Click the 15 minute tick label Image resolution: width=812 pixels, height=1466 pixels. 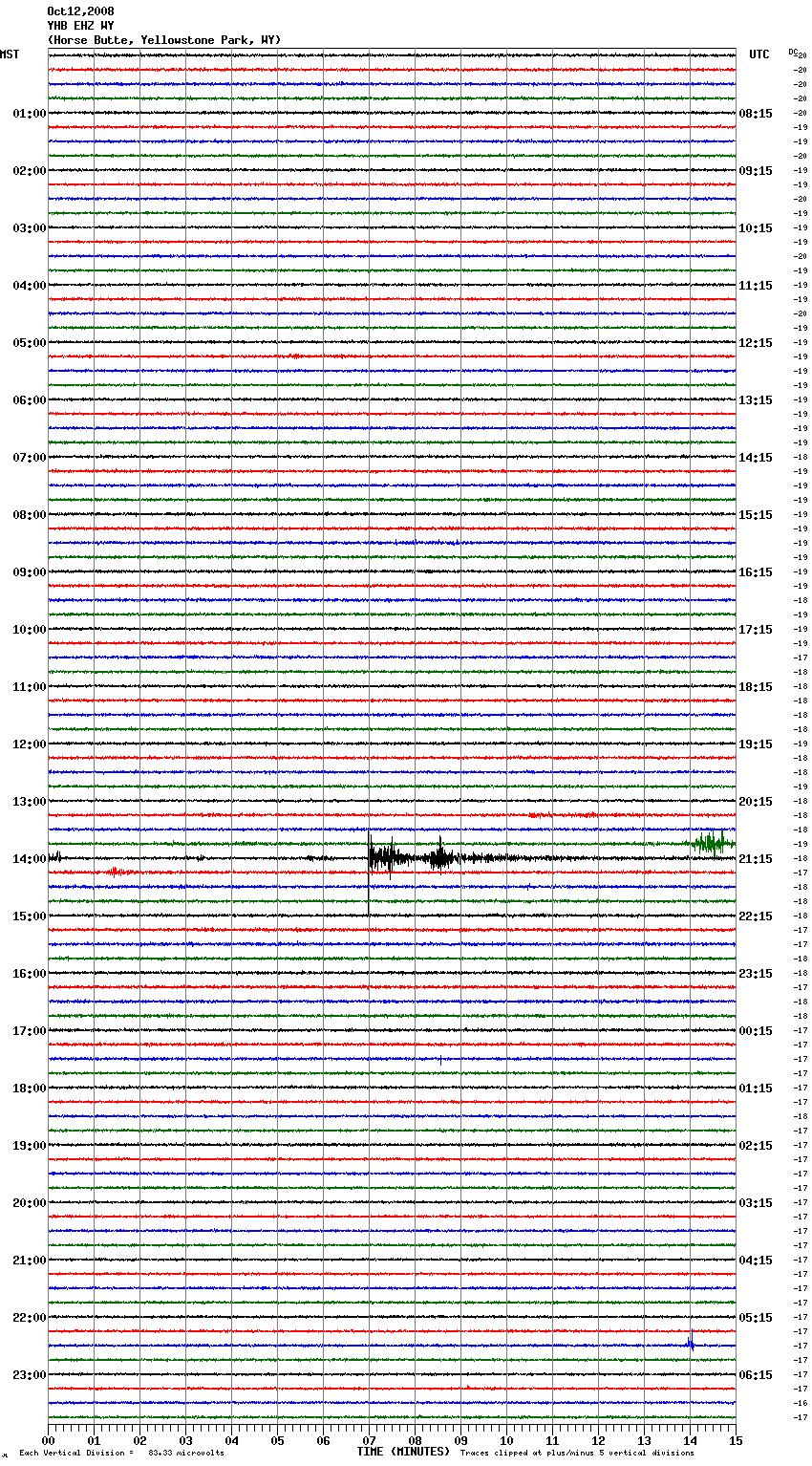(x=735, y=1440)
